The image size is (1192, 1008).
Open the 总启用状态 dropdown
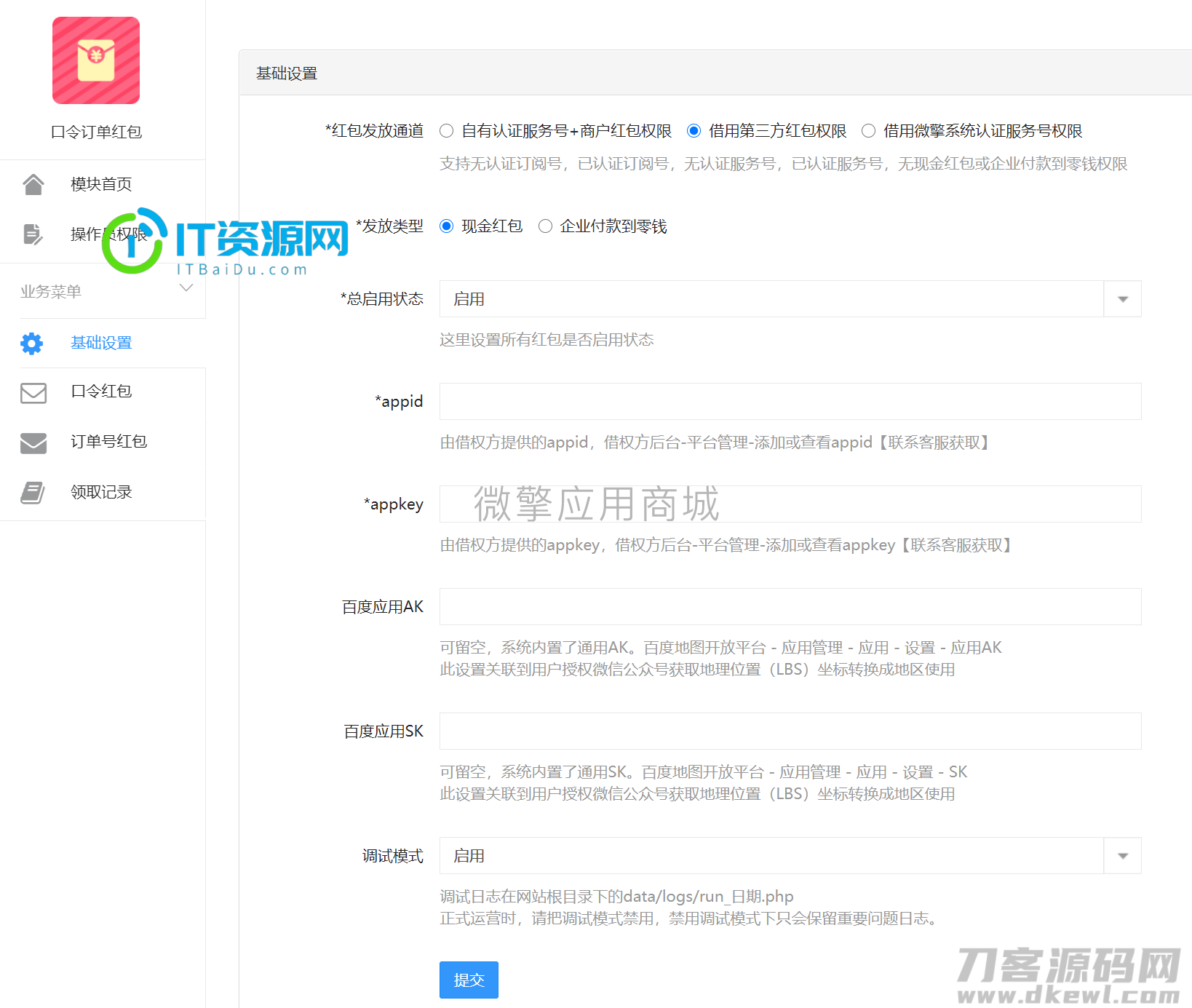point(790,299)
